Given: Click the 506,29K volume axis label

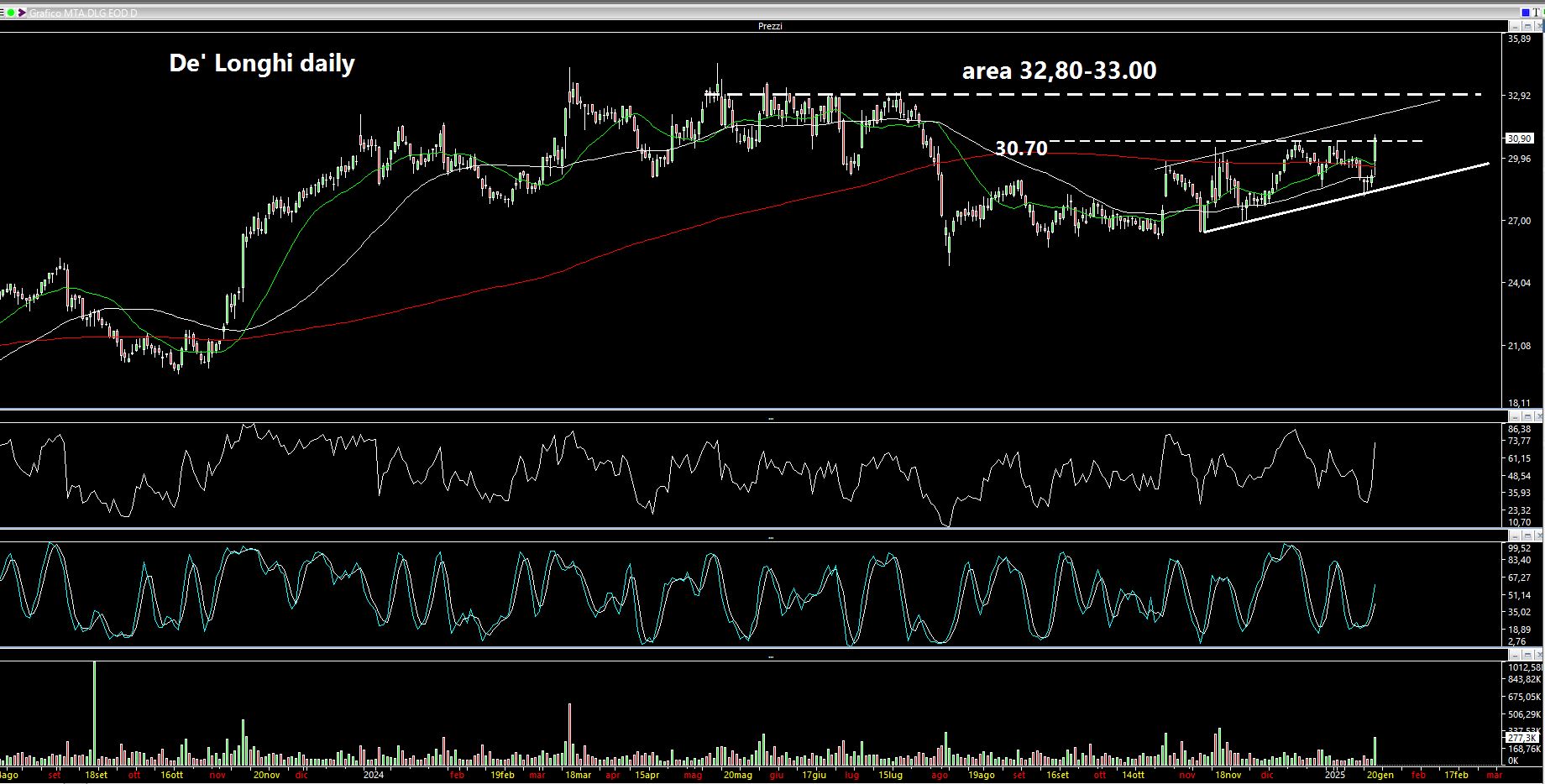Looking at the screenshot, I should tap(1524, 714).
